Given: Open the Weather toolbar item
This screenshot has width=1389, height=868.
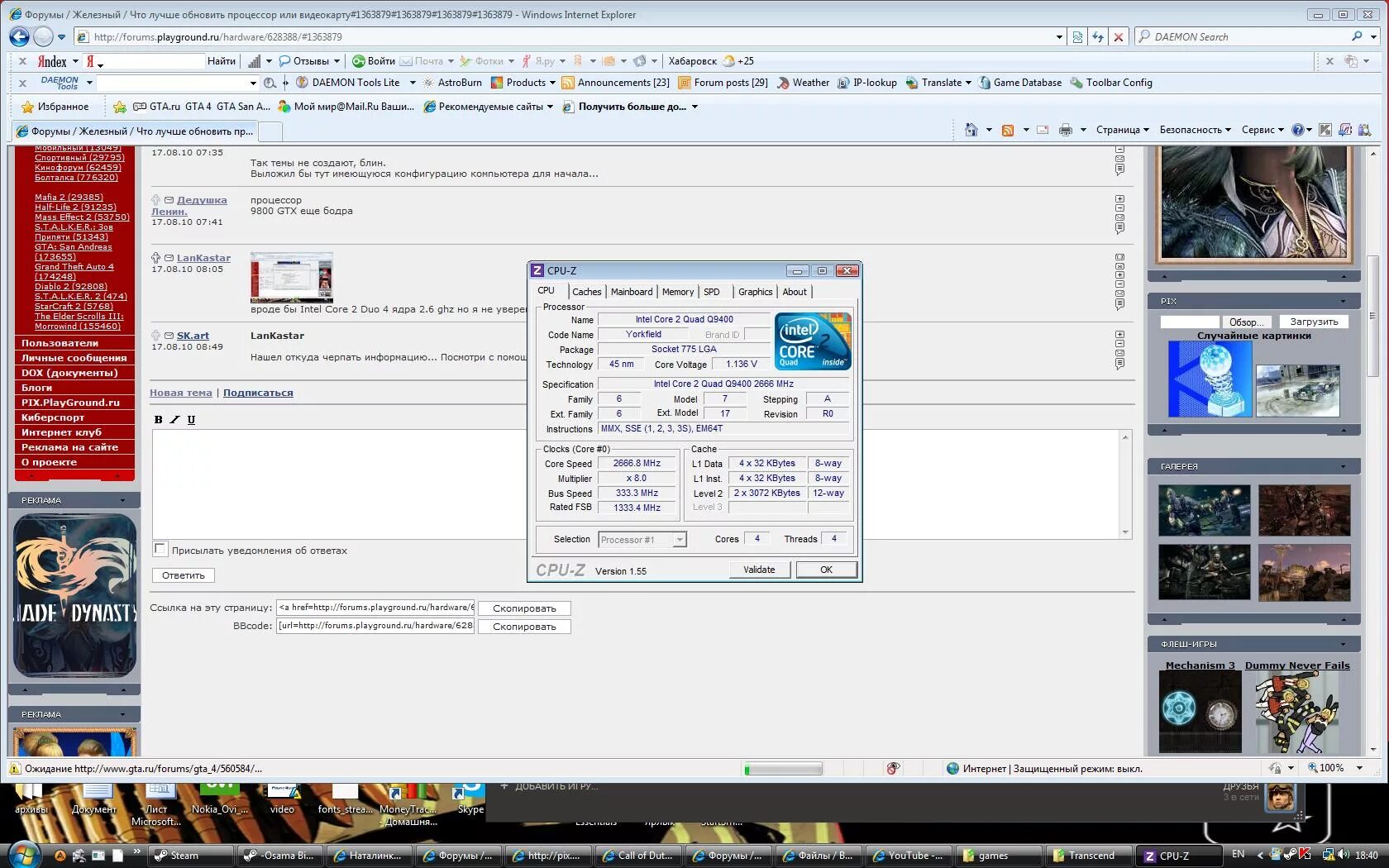Looking at the screenshot, I should click(803, 83).
